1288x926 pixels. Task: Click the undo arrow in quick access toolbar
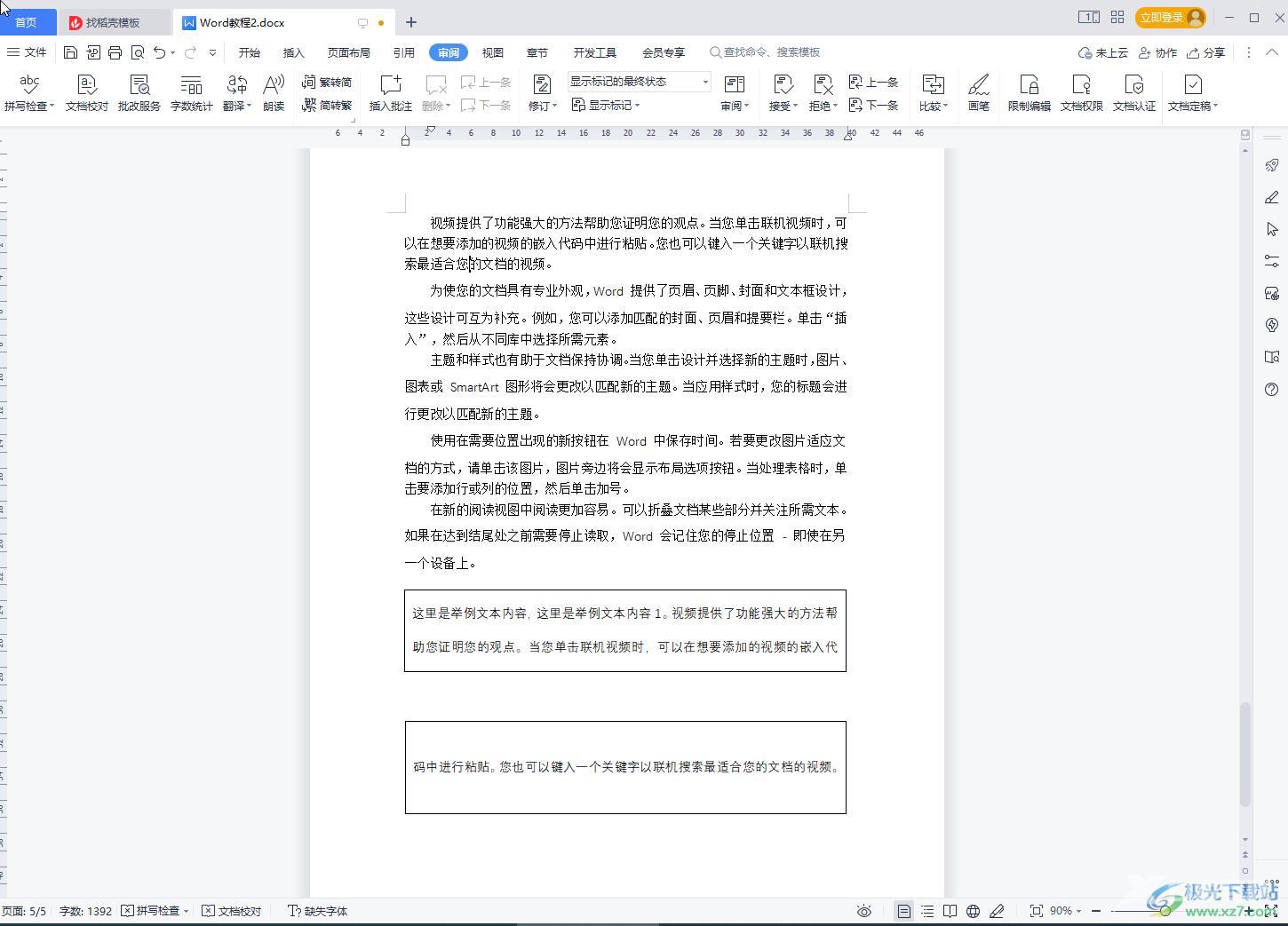pos(159,52)
